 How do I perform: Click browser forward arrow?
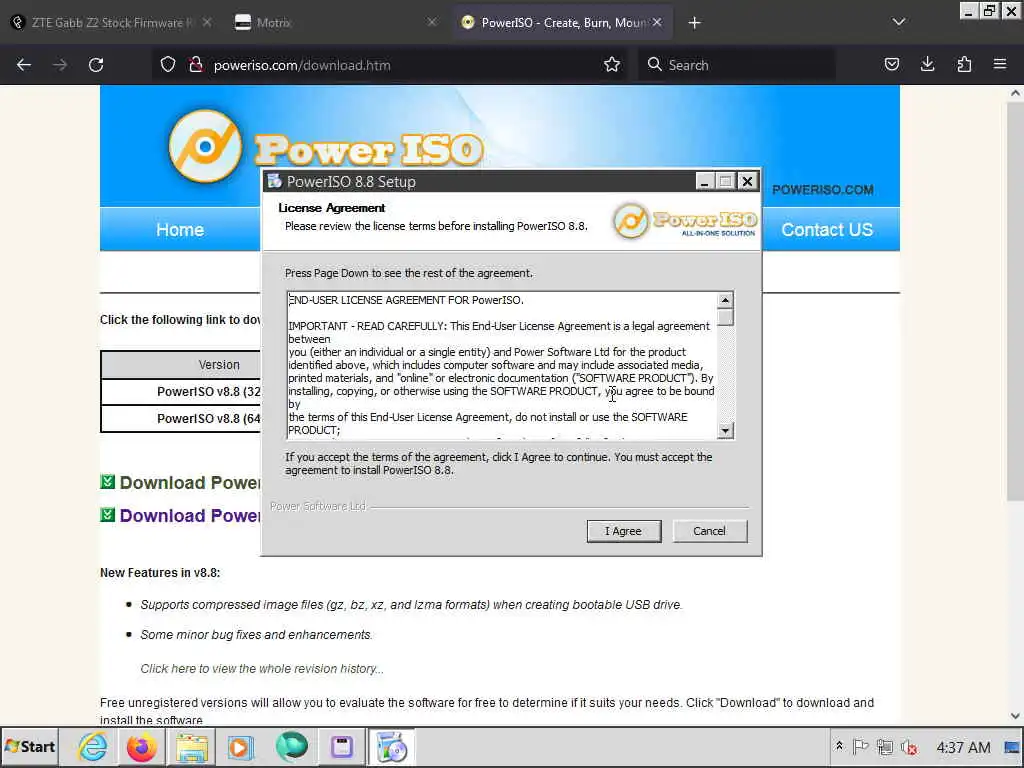(x=60, y=65)
